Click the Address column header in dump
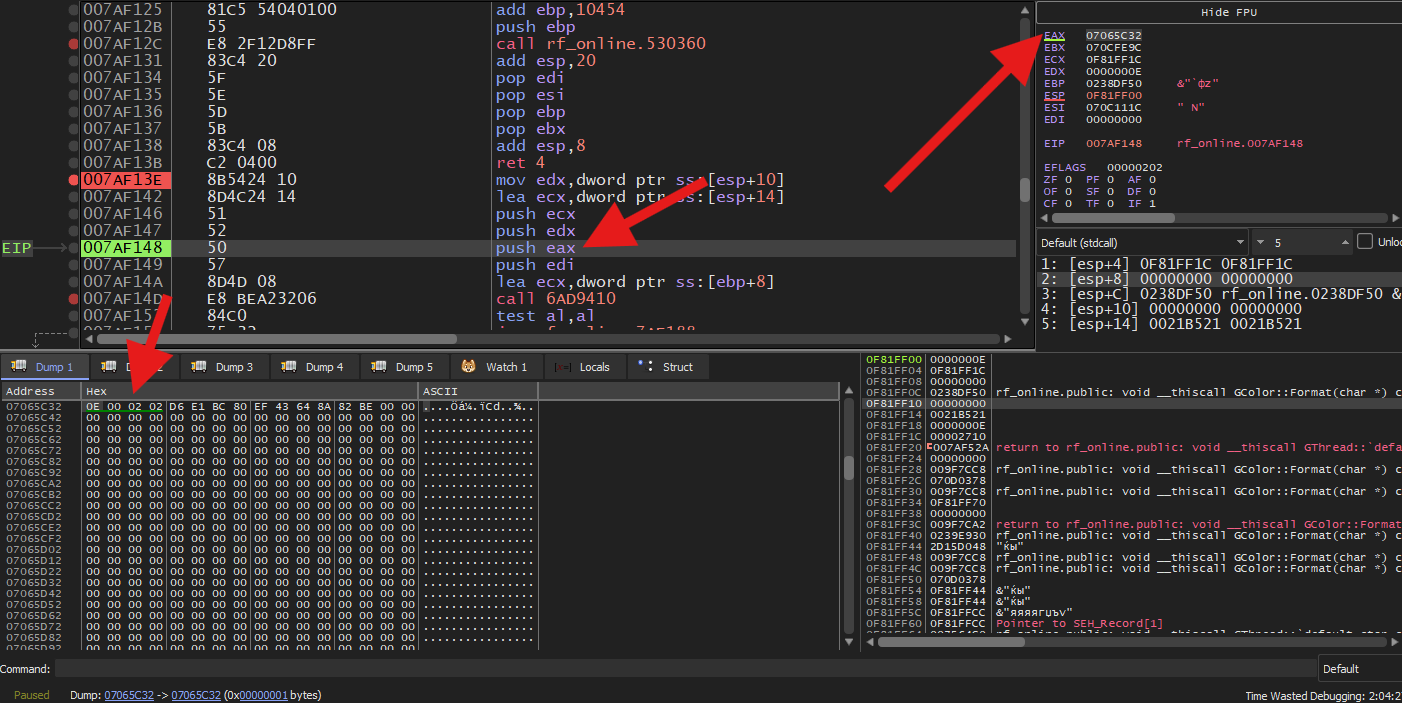This screenshot has width=1402, height=703. (40, 391)
